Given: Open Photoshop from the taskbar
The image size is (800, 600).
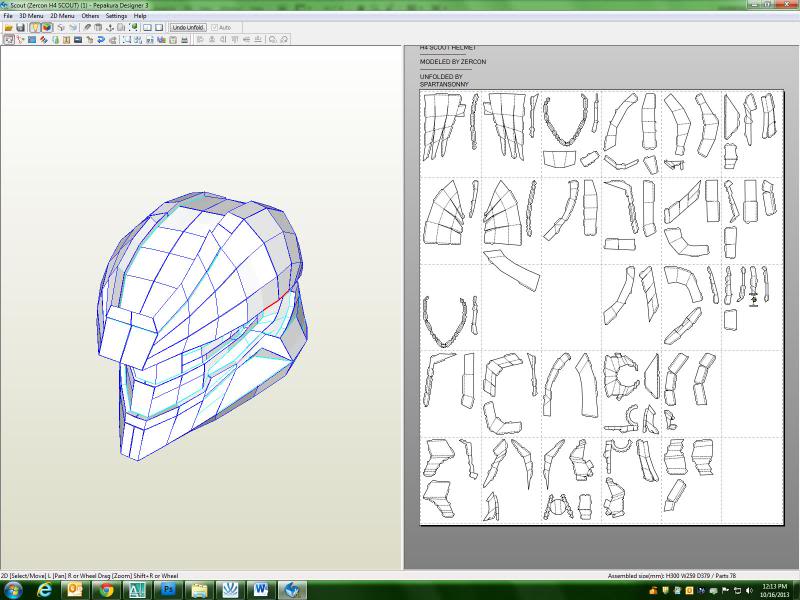Looking at the screenshot, I should [x=168, y=590].
